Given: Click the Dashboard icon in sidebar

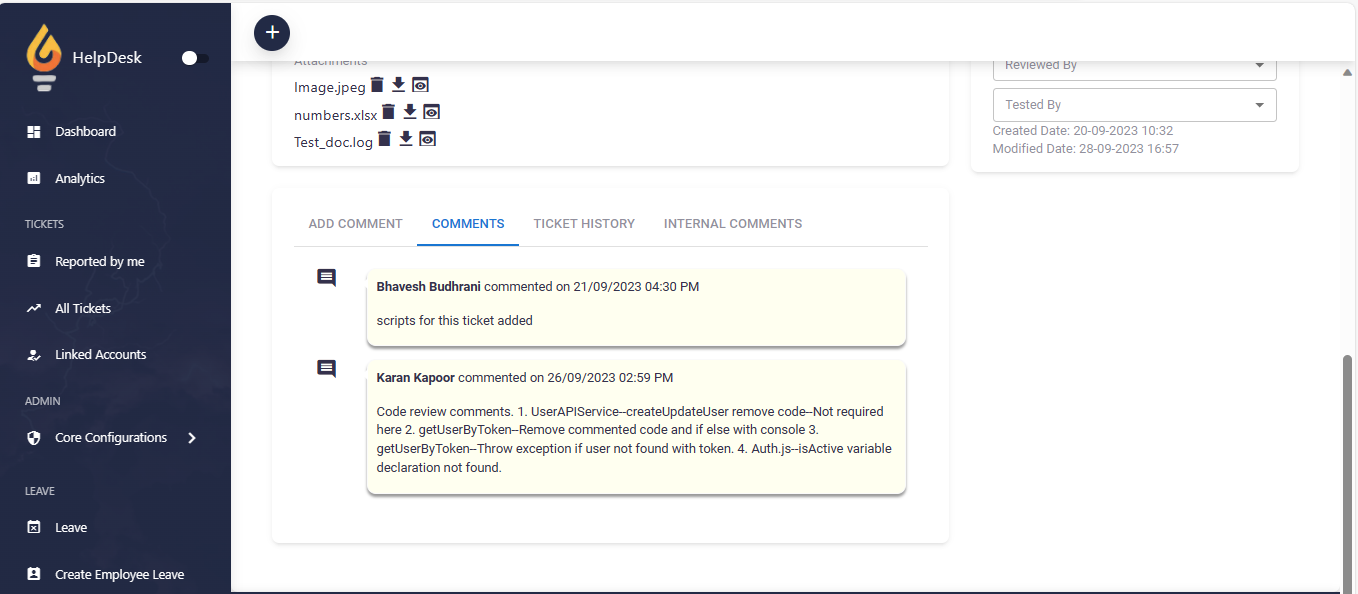Looking at the screenshot, I should (34, 132).
